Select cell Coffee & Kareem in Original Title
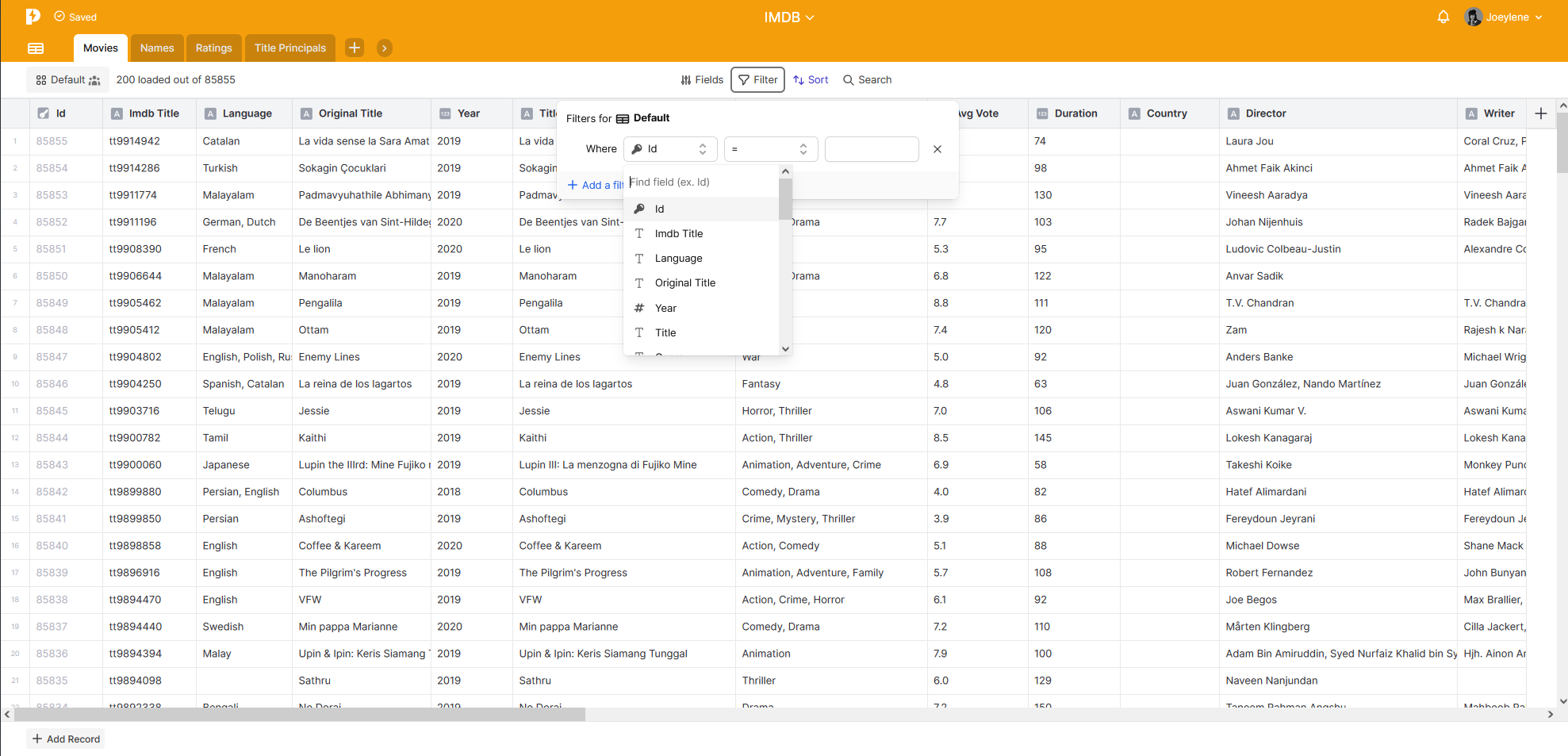 tap(362, 546)
